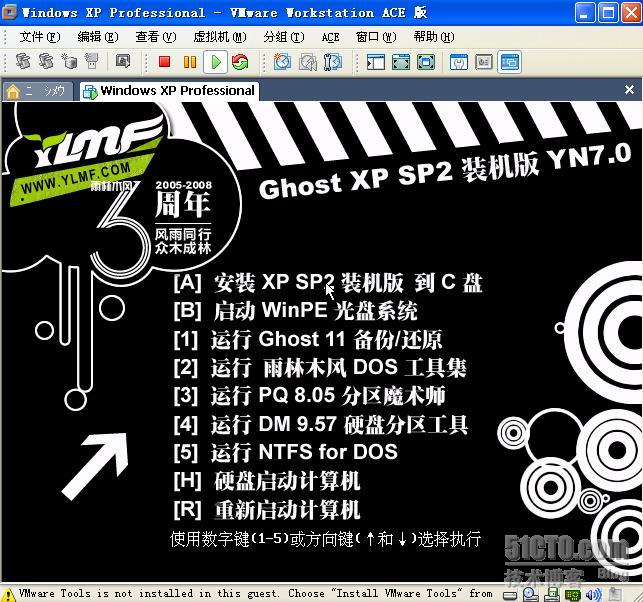This screenshot has width=643, height=602.
Task: Minimize the VMware Workstation window
Action: pos(585,12)
